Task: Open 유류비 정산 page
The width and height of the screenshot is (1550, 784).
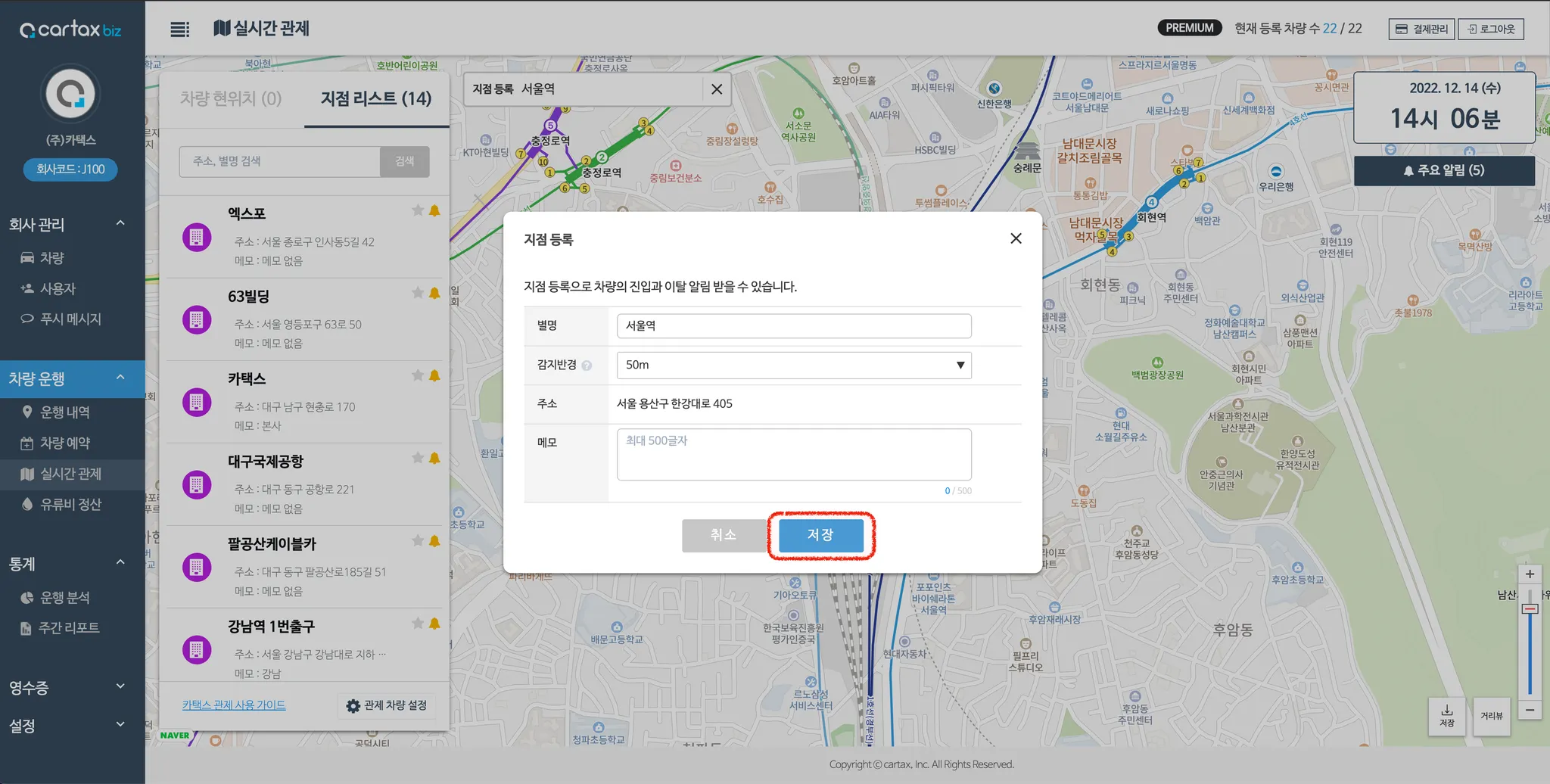Action: tap(70, 504)
